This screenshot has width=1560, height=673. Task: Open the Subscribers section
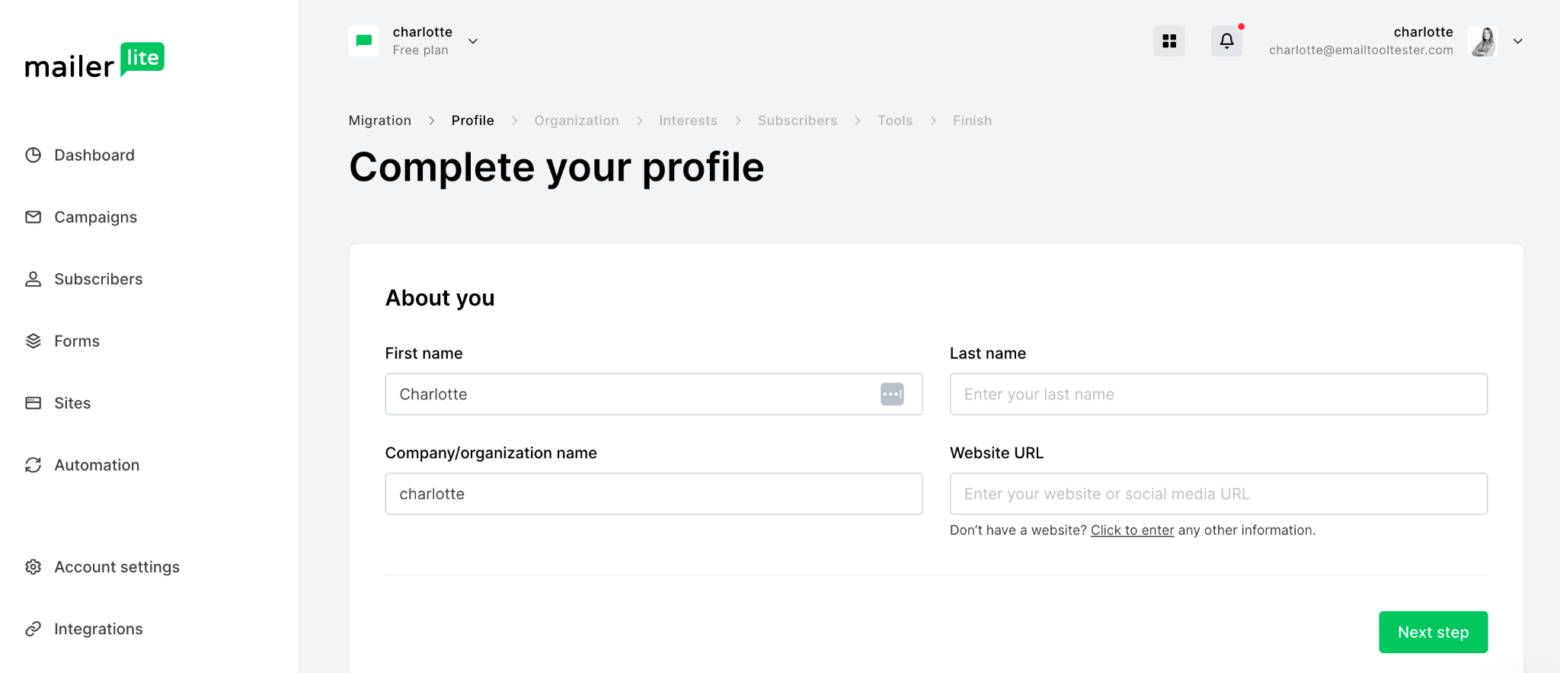tap(98, 279)
